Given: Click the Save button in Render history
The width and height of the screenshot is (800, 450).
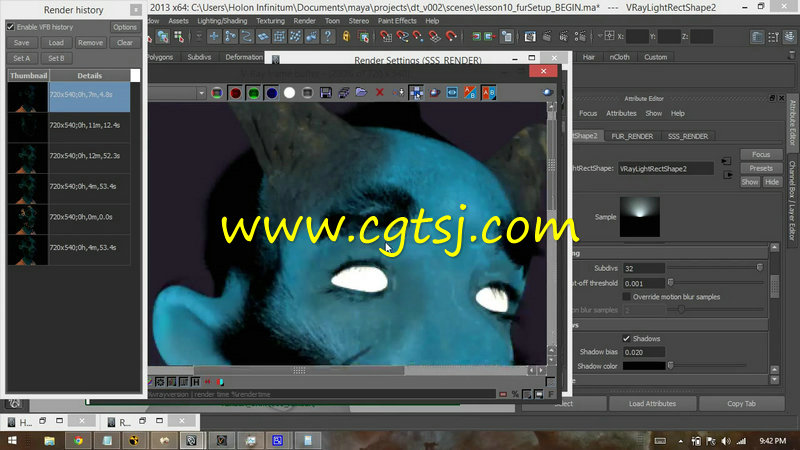Looking at the screenshot, I should [x=21, y=43].
